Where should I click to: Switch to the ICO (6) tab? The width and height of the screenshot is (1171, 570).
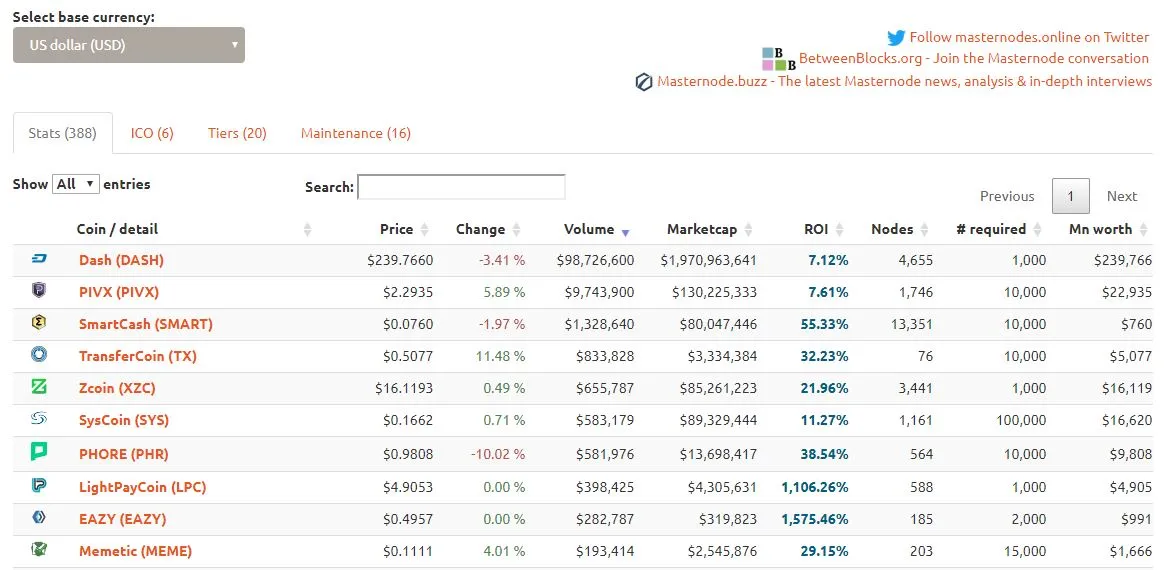coord(152,133)
